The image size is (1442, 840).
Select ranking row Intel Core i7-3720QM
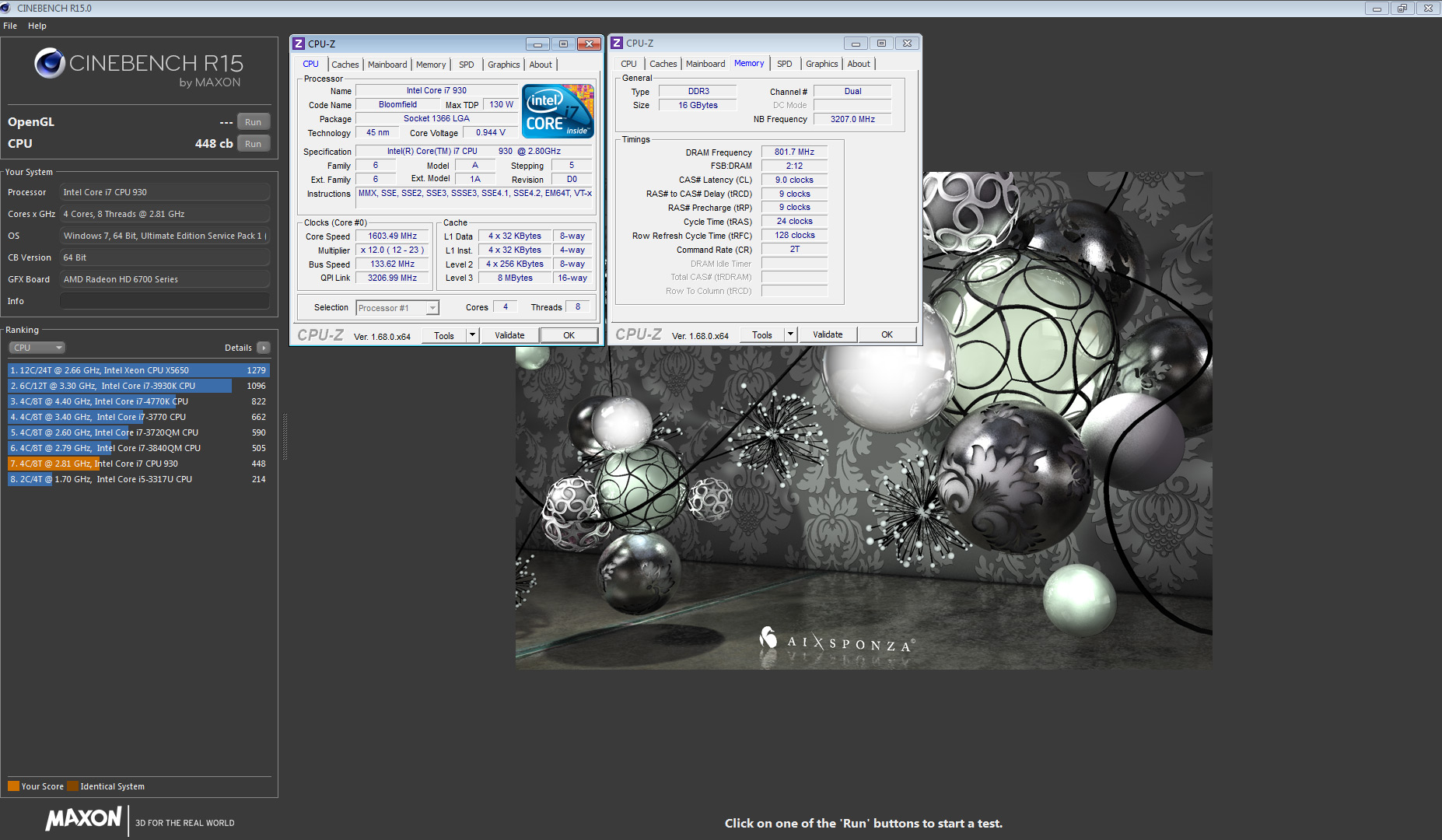[x=138, y=432]
